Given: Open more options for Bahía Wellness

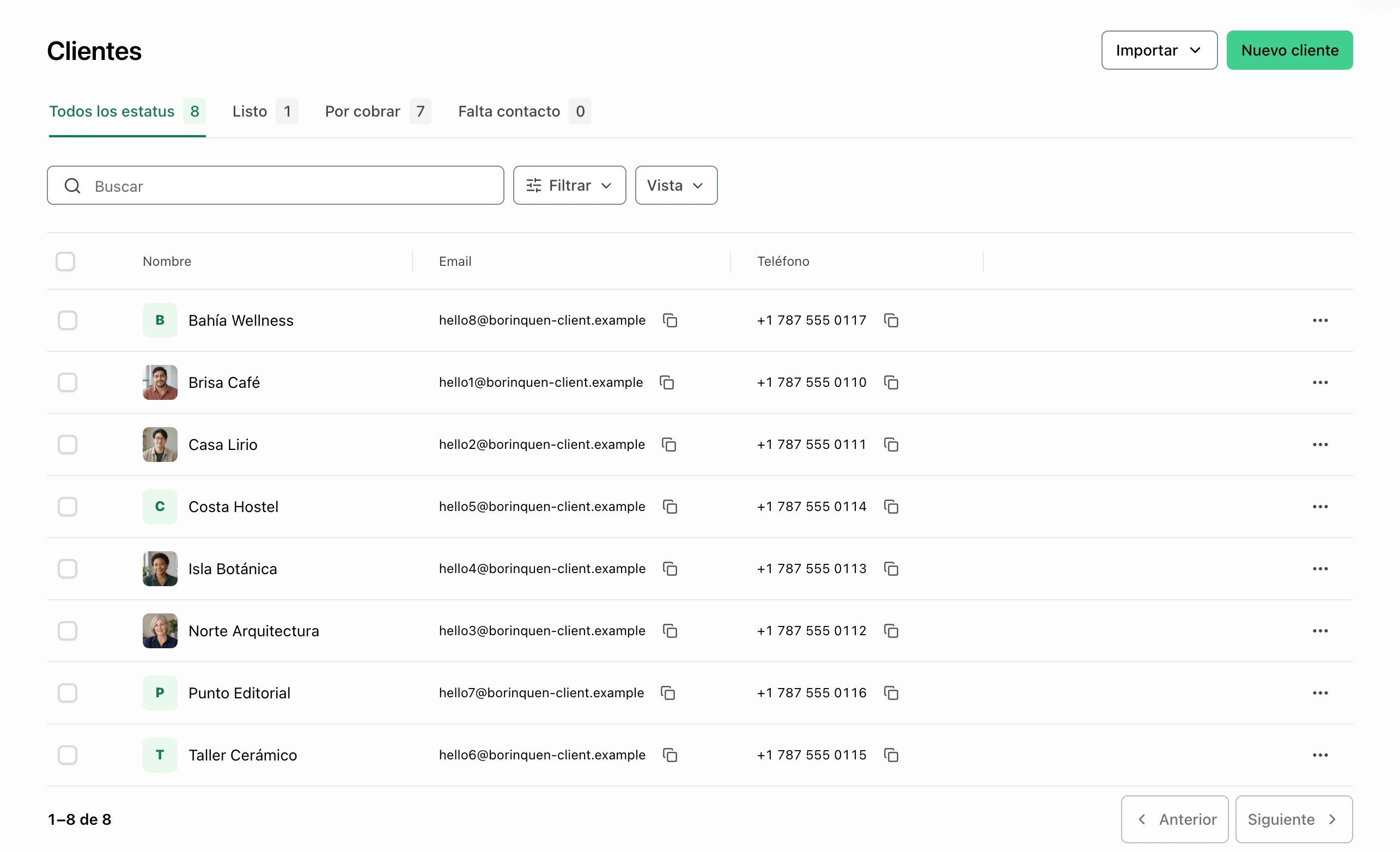Looking at the screenshot, I should pyautogui.click(x=1320, y=320).
